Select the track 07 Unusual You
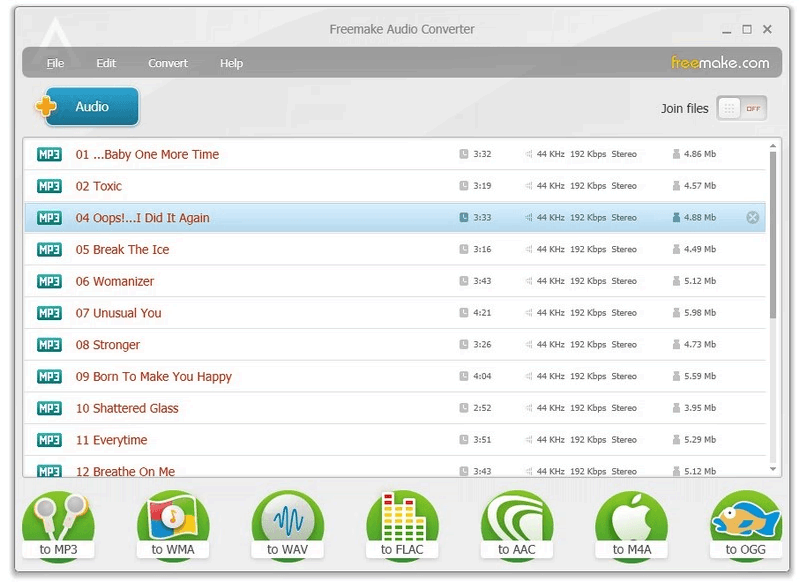The width and height of the screenshot is (800, 582). (395, 313)
